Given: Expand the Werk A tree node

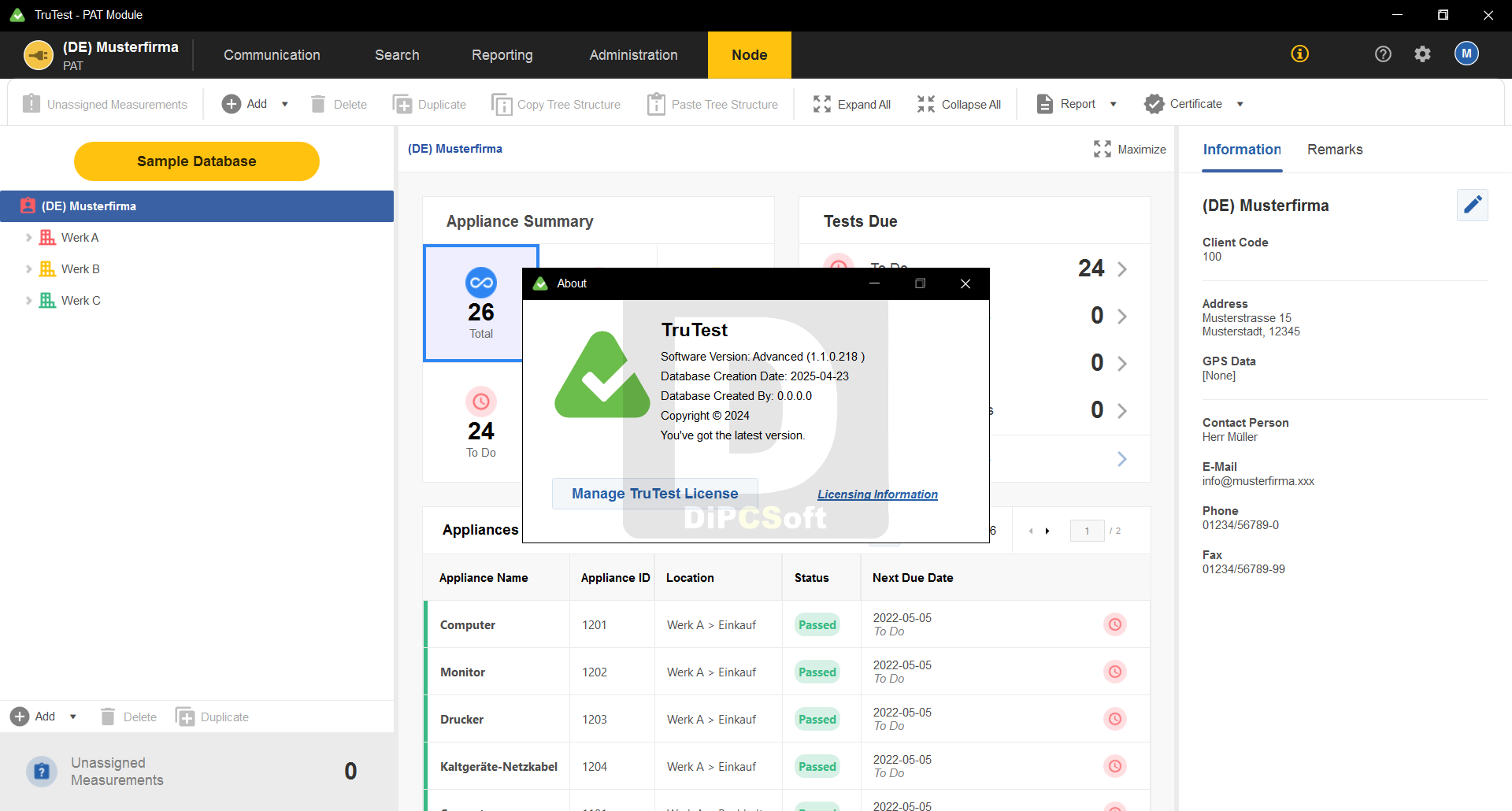Looking at the screenshot, I should 28,238.
